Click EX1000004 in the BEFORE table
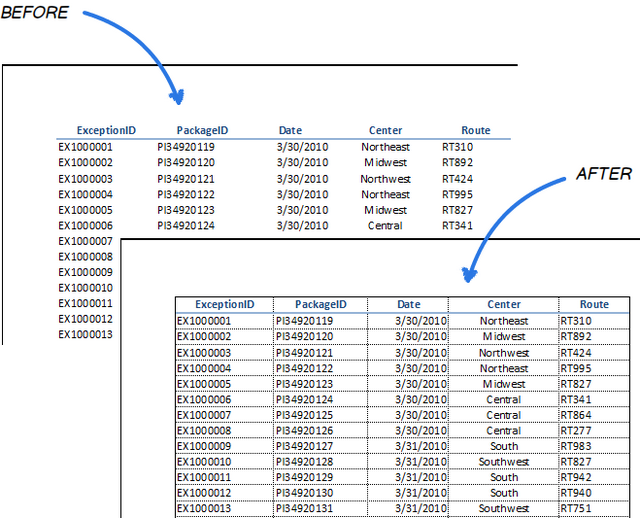 point(85,195)
